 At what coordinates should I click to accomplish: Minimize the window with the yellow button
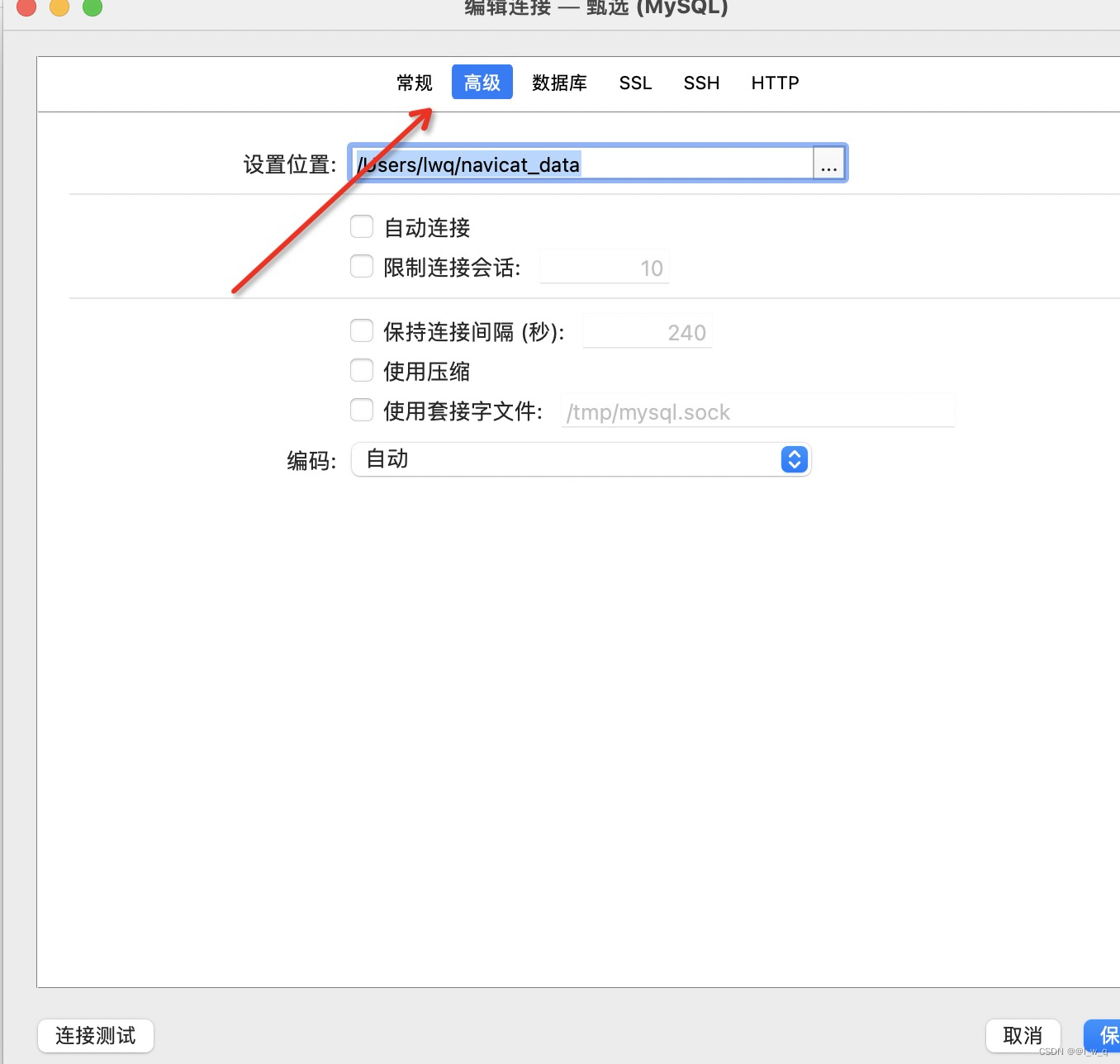(x=59, y=7)
